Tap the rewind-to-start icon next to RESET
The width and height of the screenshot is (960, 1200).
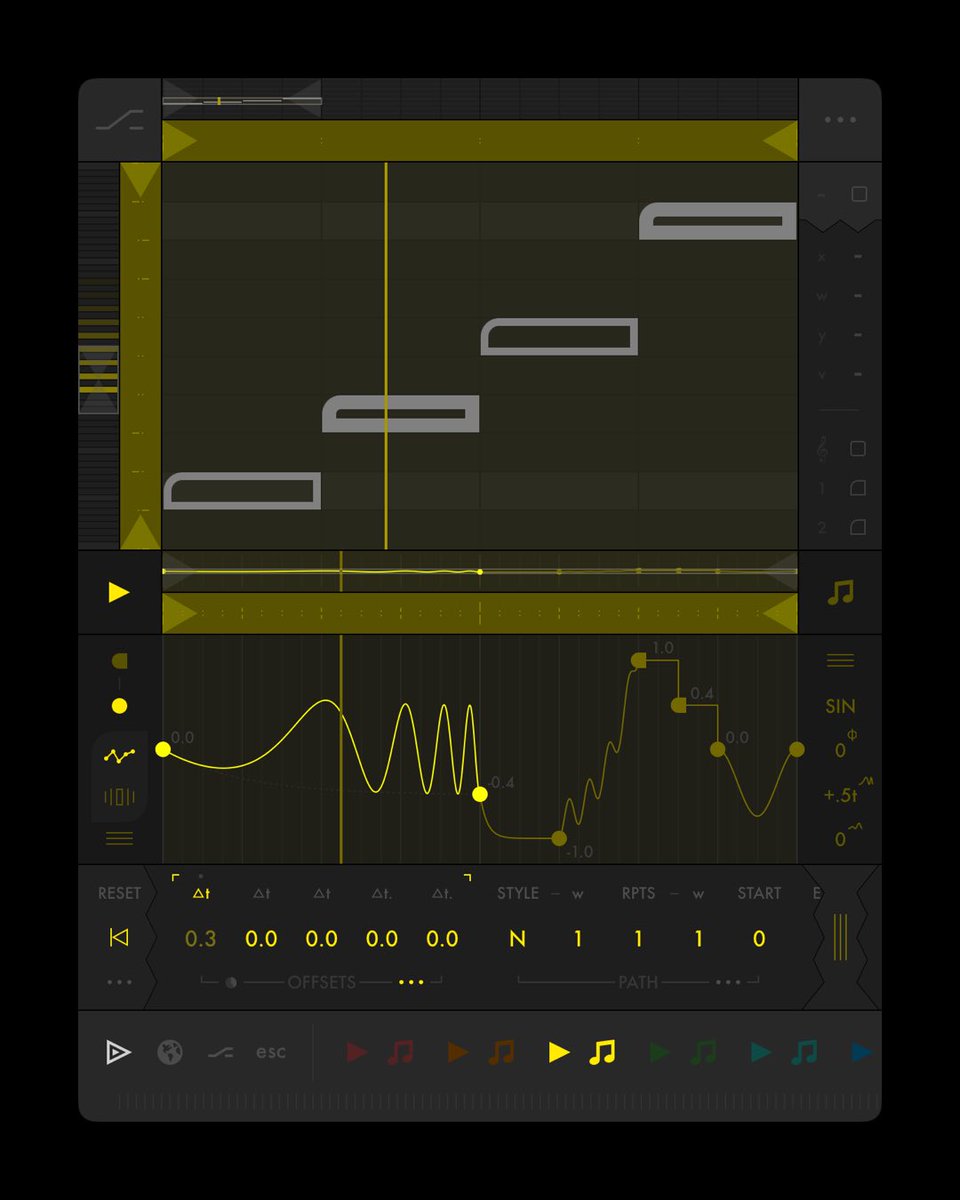(118, 939)
